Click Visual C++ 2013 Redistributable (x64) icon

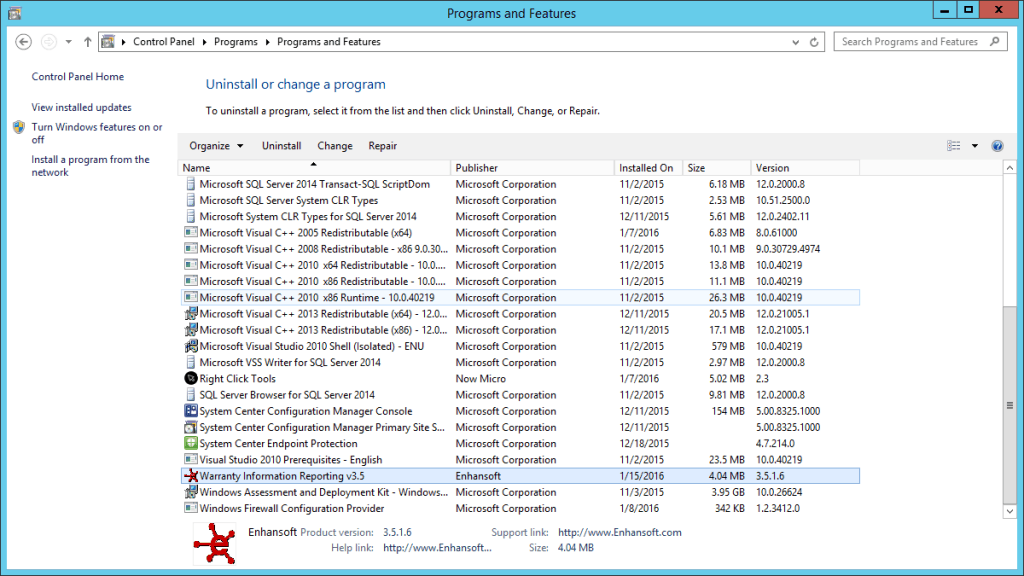(191, 313)
